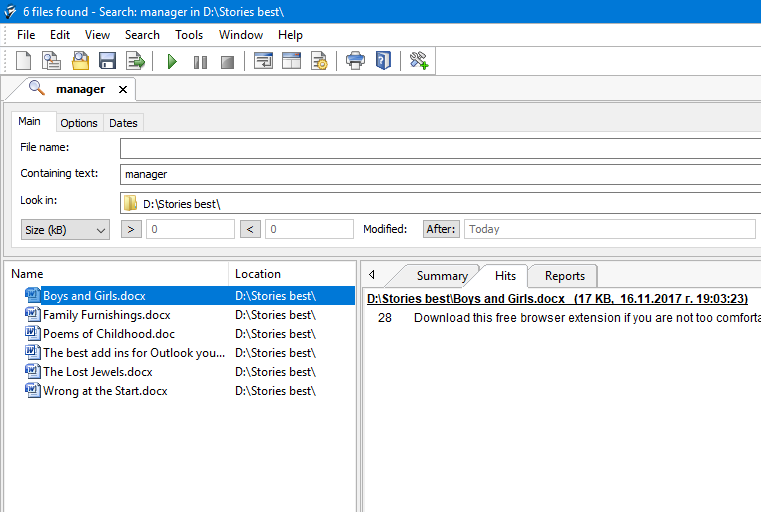Expand the Size (kB) dropdown
The width and height of the screenshot is (761, 512).
pyautogui.click(x=66, y=230)
